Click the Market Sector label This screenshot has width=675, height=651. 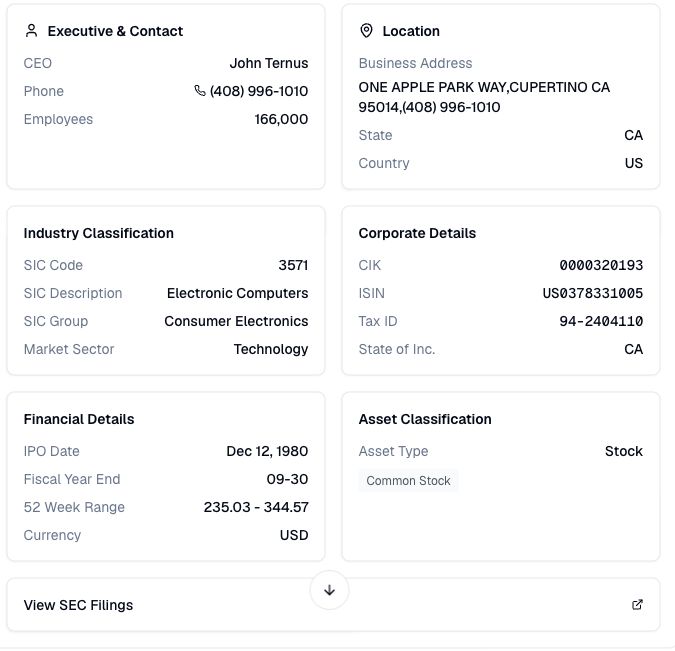pos(69,349)
